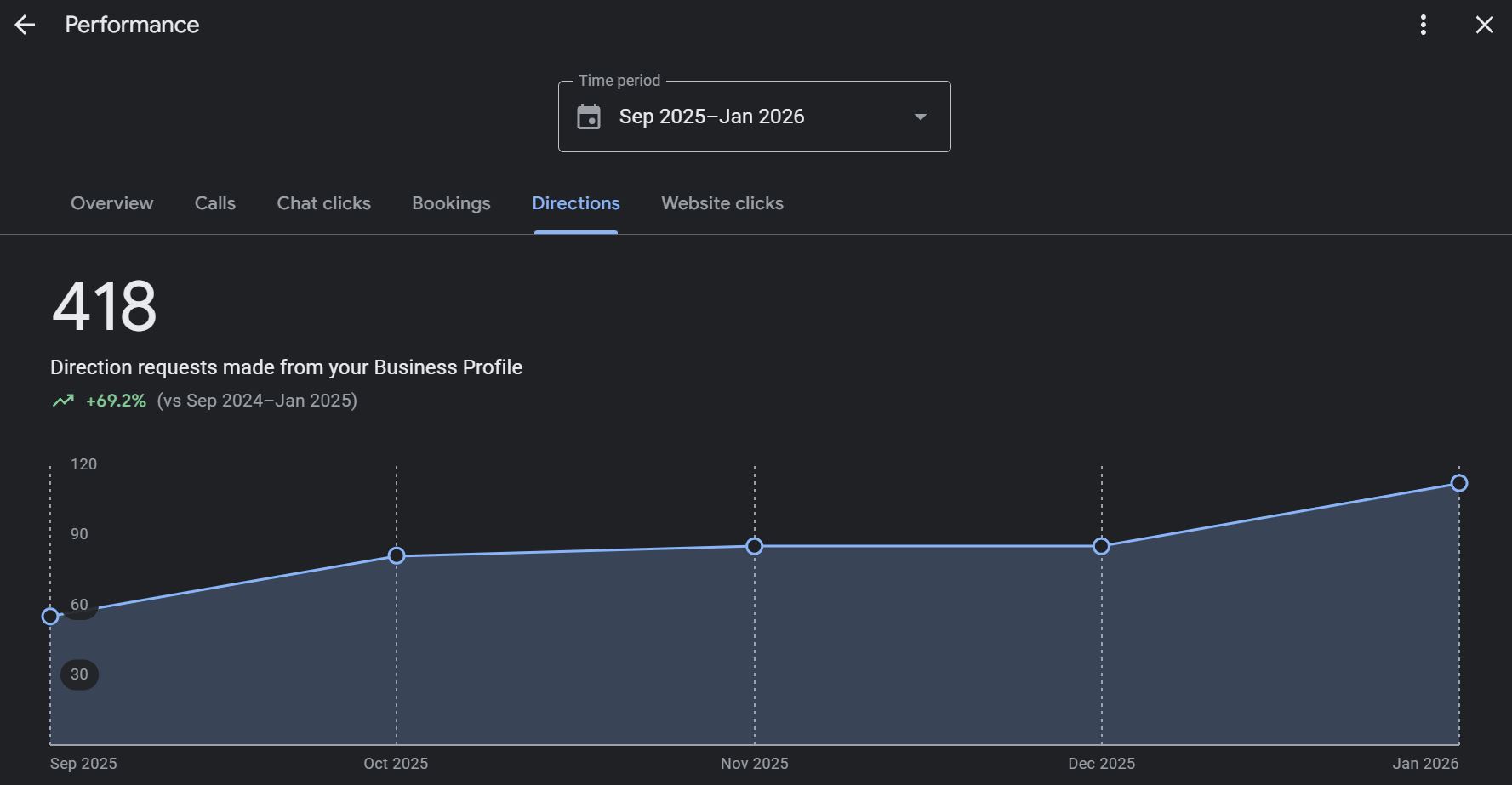Open the Calls tab
The width and height of the screenshot is (1512, 785).
tap(214, 203)
